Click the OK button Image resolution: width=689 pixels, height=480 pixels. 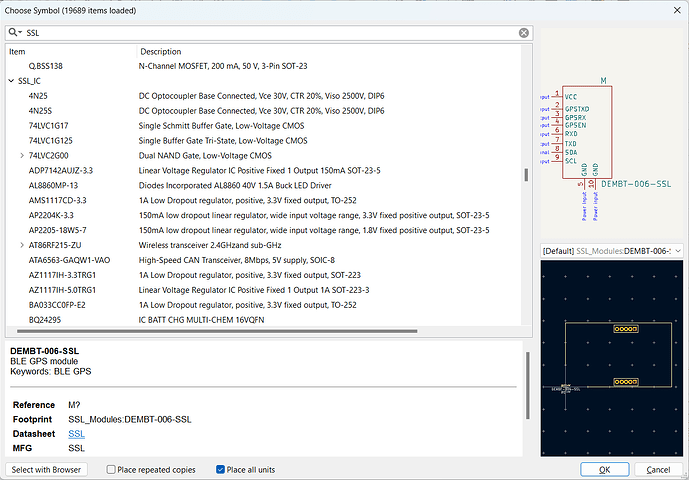click(605, 469)
